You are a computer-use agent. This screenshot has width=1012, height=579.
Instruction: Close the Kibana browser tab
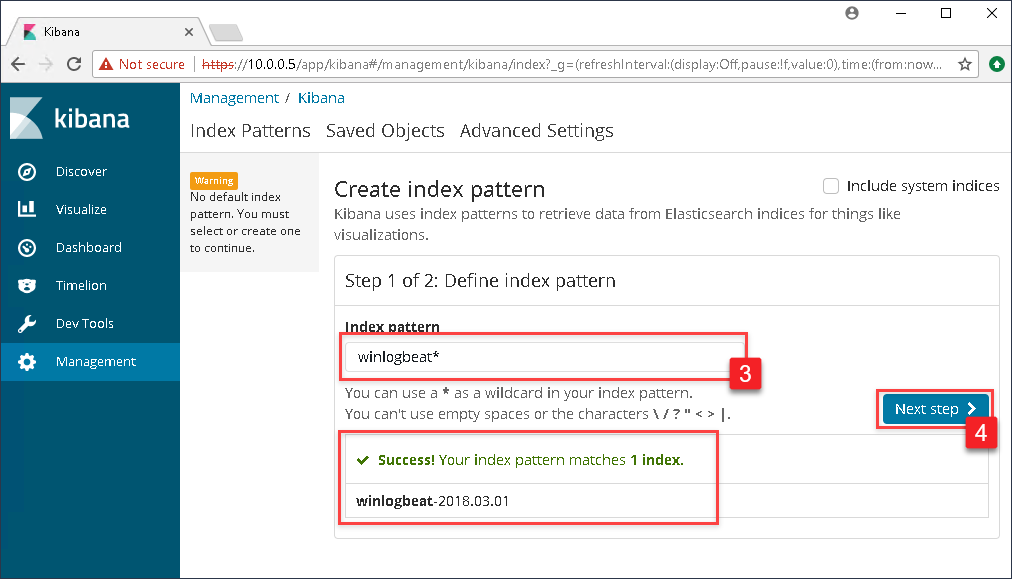pos(188,32)
